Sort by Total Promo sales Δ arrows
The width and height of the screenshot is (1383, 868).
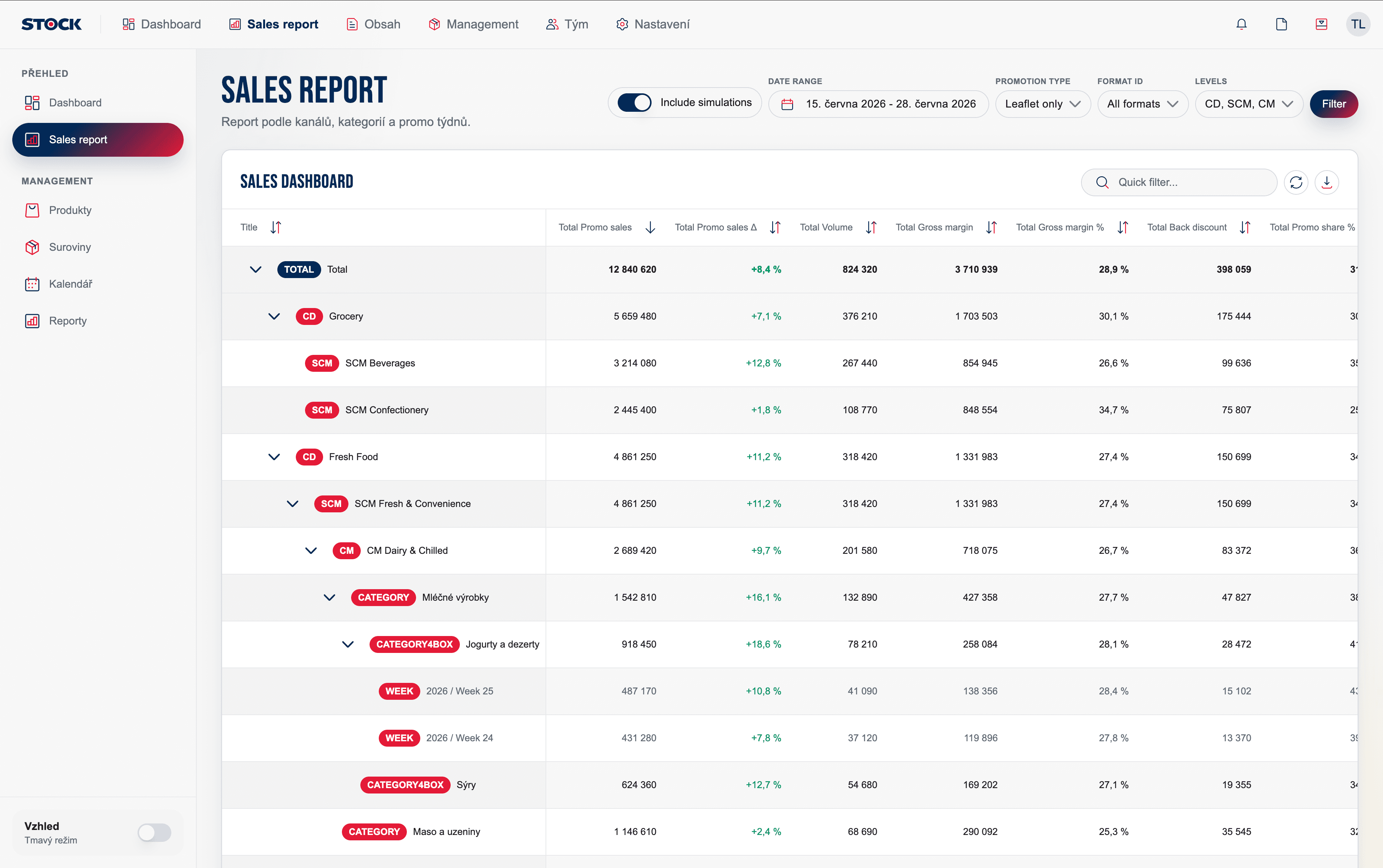click(775, 227)
